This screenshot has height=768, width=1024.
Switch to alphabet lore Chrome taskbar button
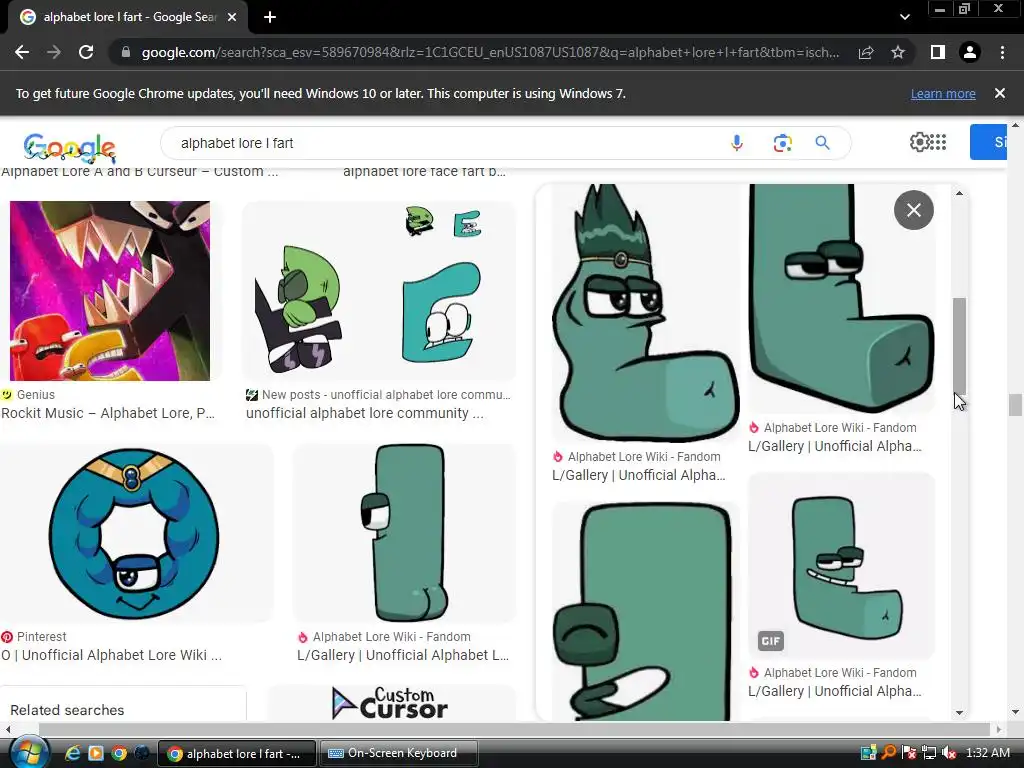click(x=237, y=753)
